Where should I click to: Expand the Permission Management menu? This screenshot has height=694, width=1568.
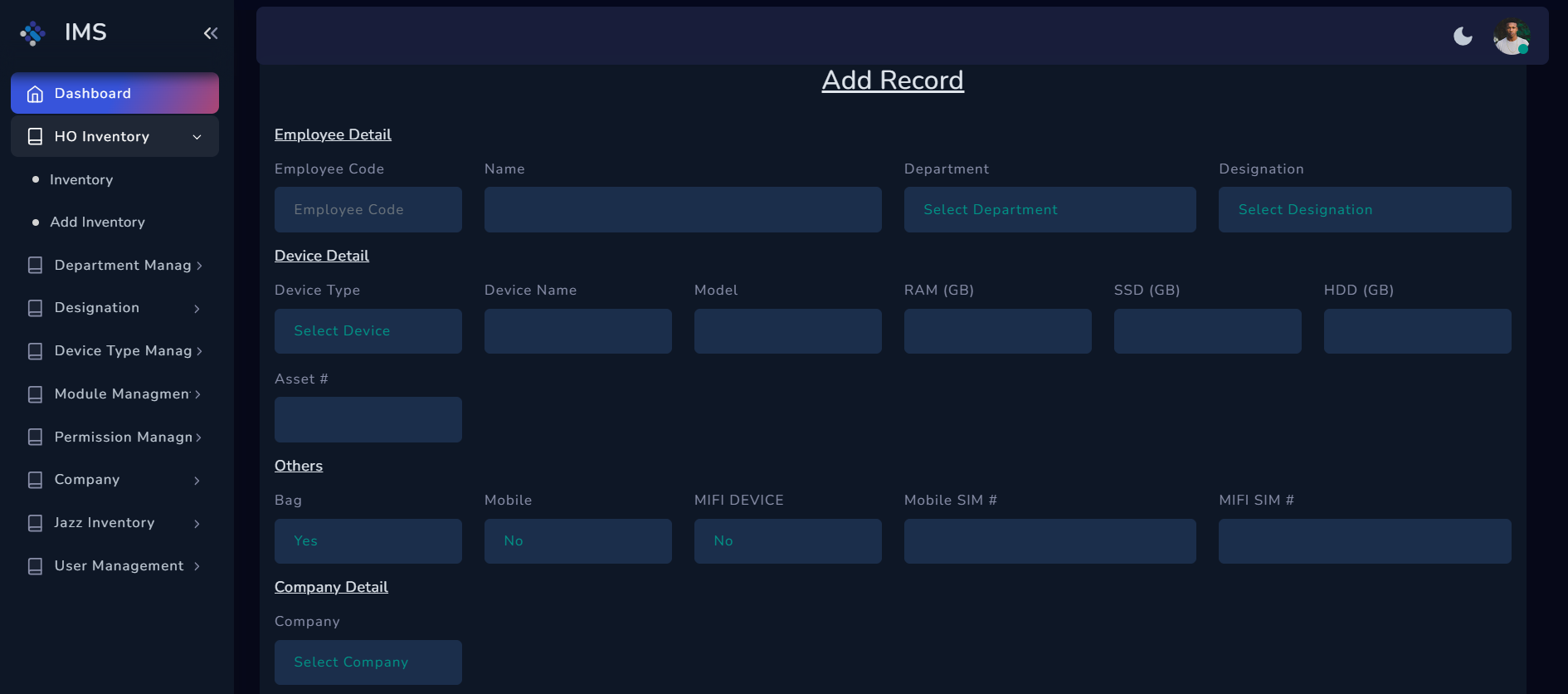[x=123, y=437]
